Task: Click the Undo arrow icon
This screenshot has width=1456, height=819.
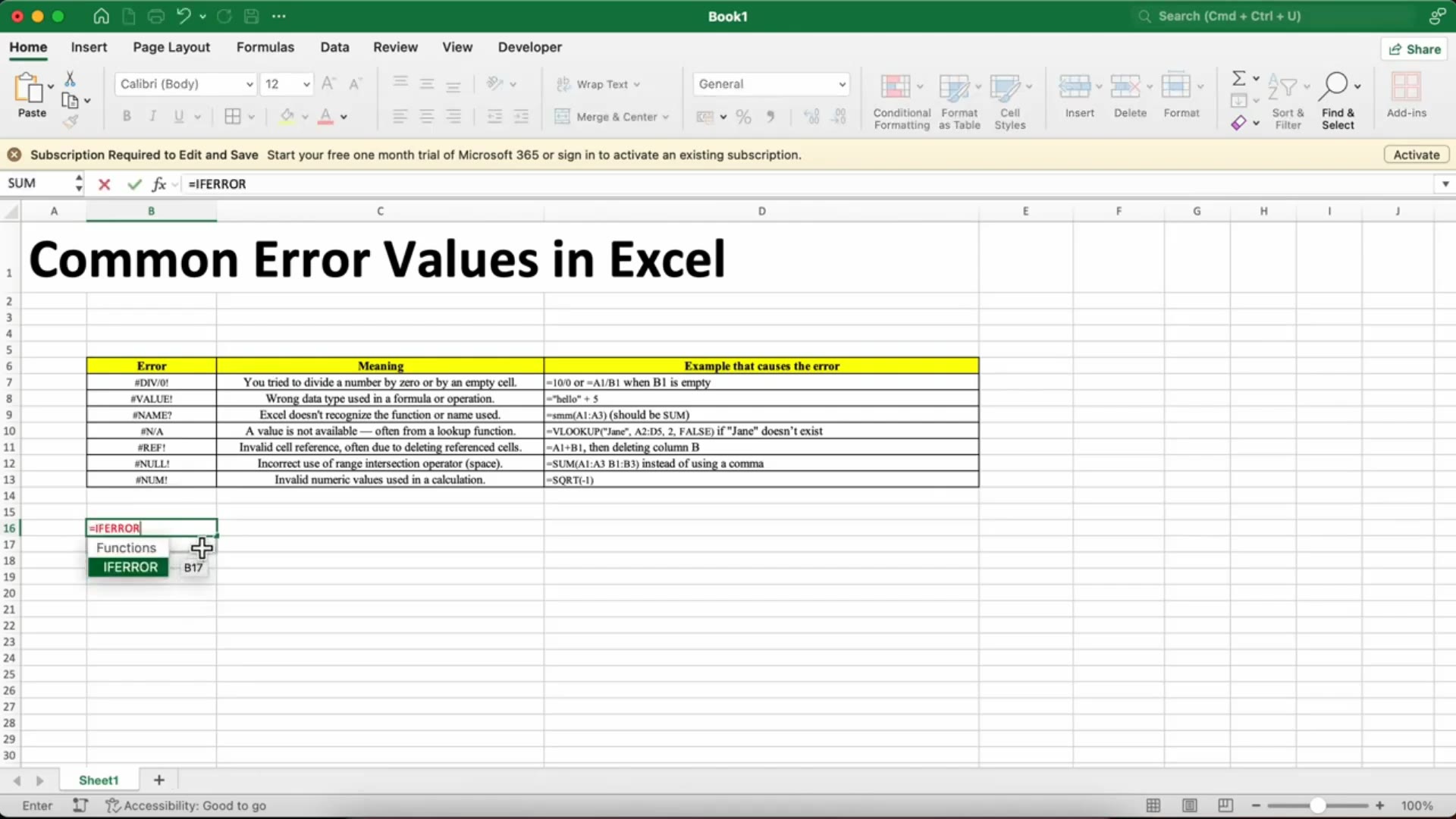Action: [x=184, y=16]
